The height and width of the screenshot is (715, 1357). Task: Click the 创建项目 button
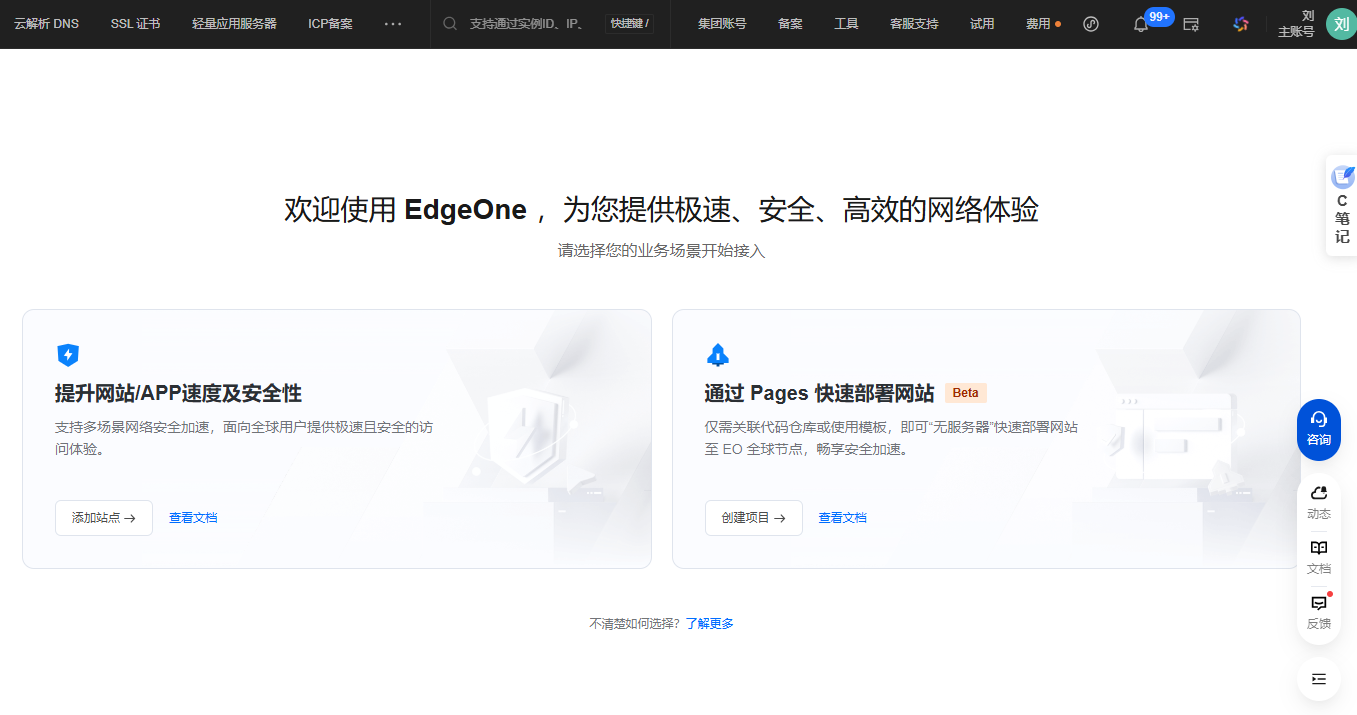point(754,518)
